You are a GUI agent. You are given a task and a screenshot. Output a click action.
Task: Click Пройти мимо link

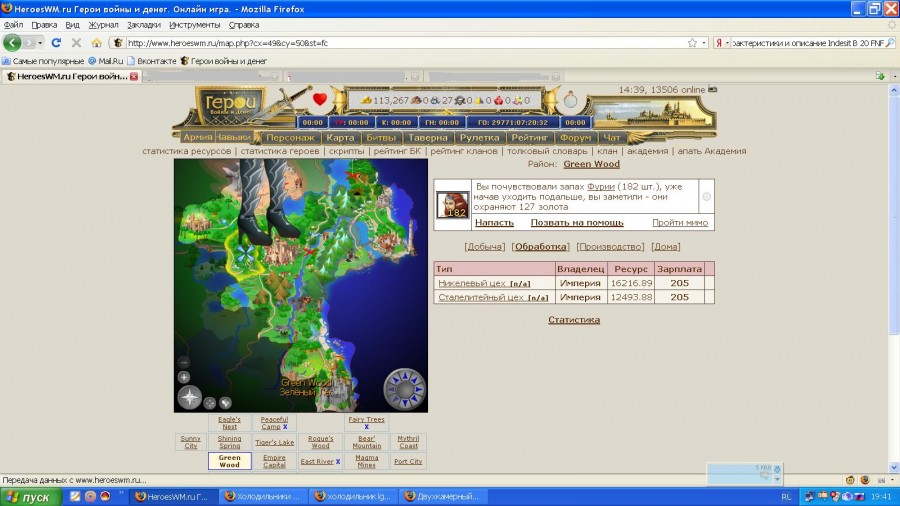point(680,223)
